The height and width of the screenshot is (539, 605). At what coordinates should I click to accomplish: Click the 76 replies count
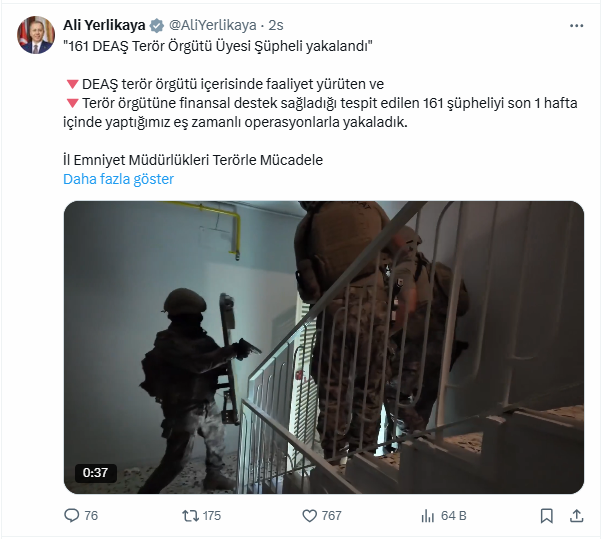(x=91, y=515)
